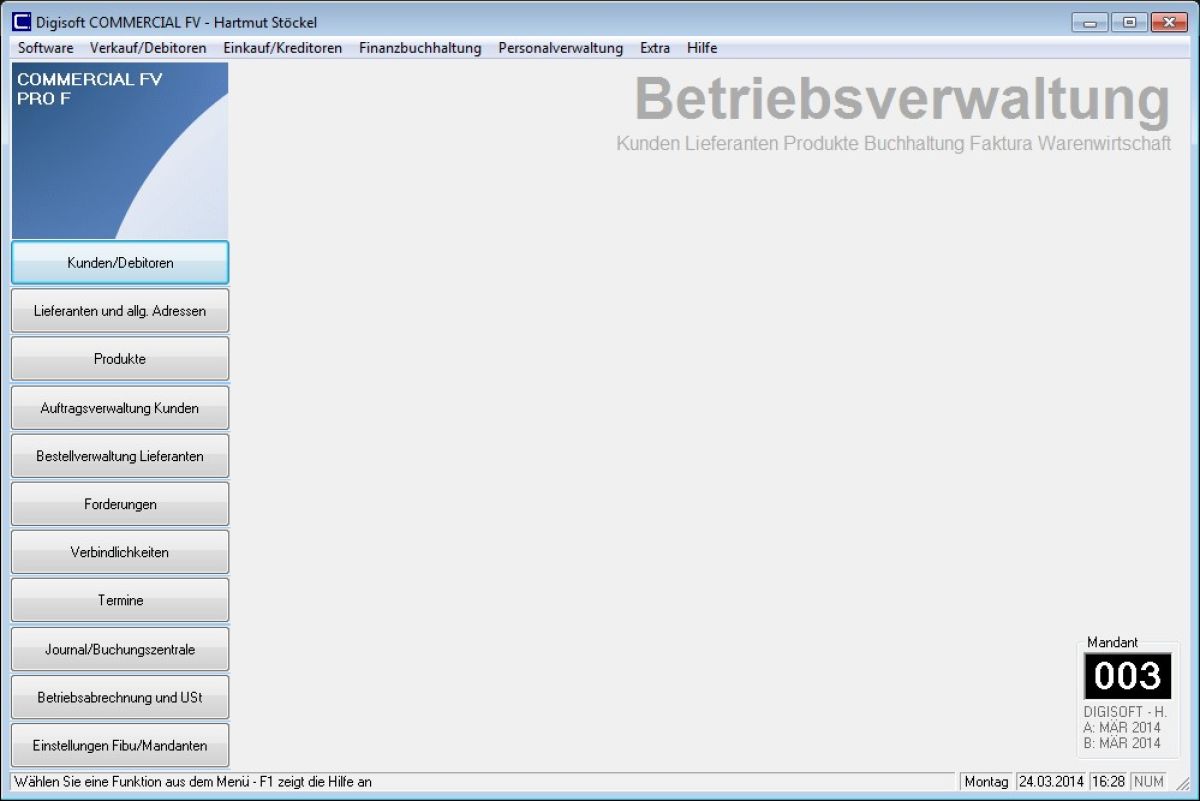Click the Mandant 003 number display

[x=1127, y=676]
